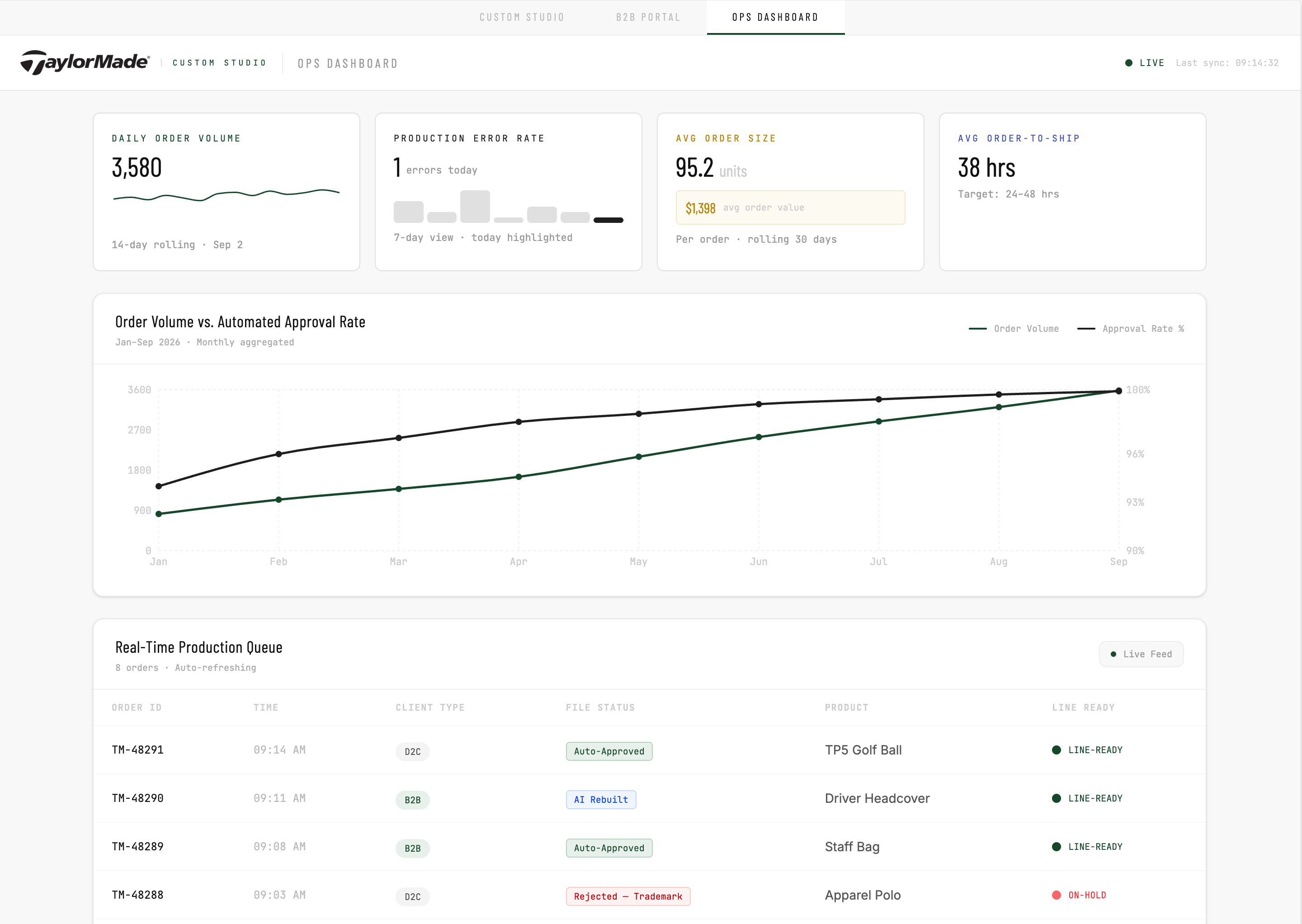
Task: Click the Aug Order Volume data point
Action: pyautogui.click(x=999, y=407)
